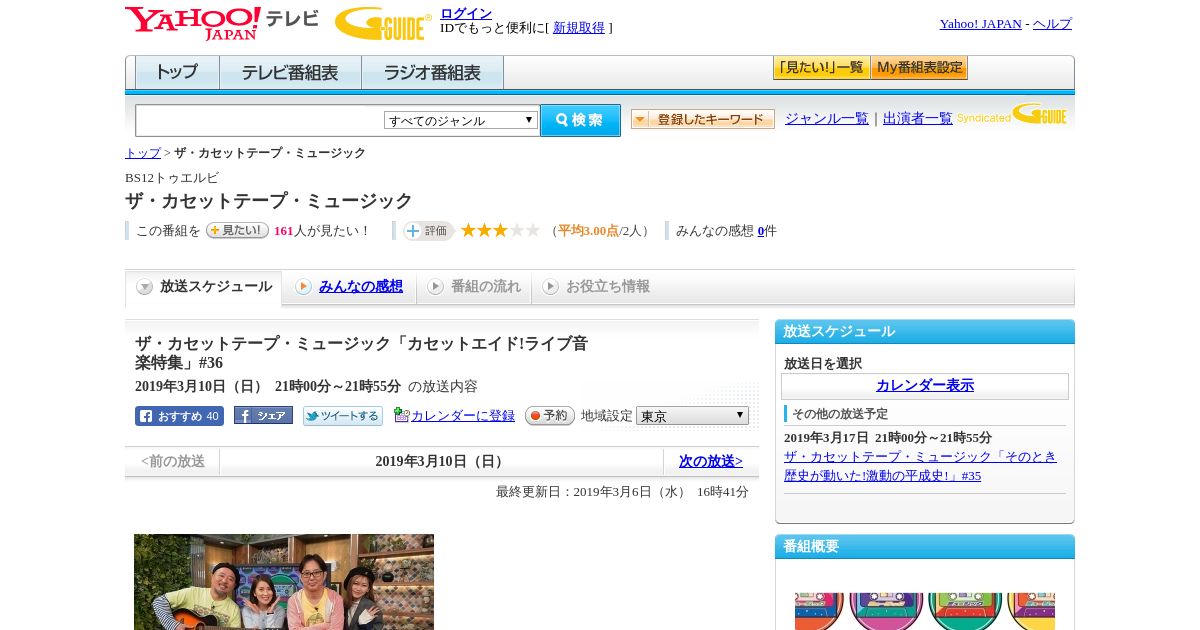Rate the program with the star icons
Viewport: 1200px width, 630px height.
click(x=500, y=230)
